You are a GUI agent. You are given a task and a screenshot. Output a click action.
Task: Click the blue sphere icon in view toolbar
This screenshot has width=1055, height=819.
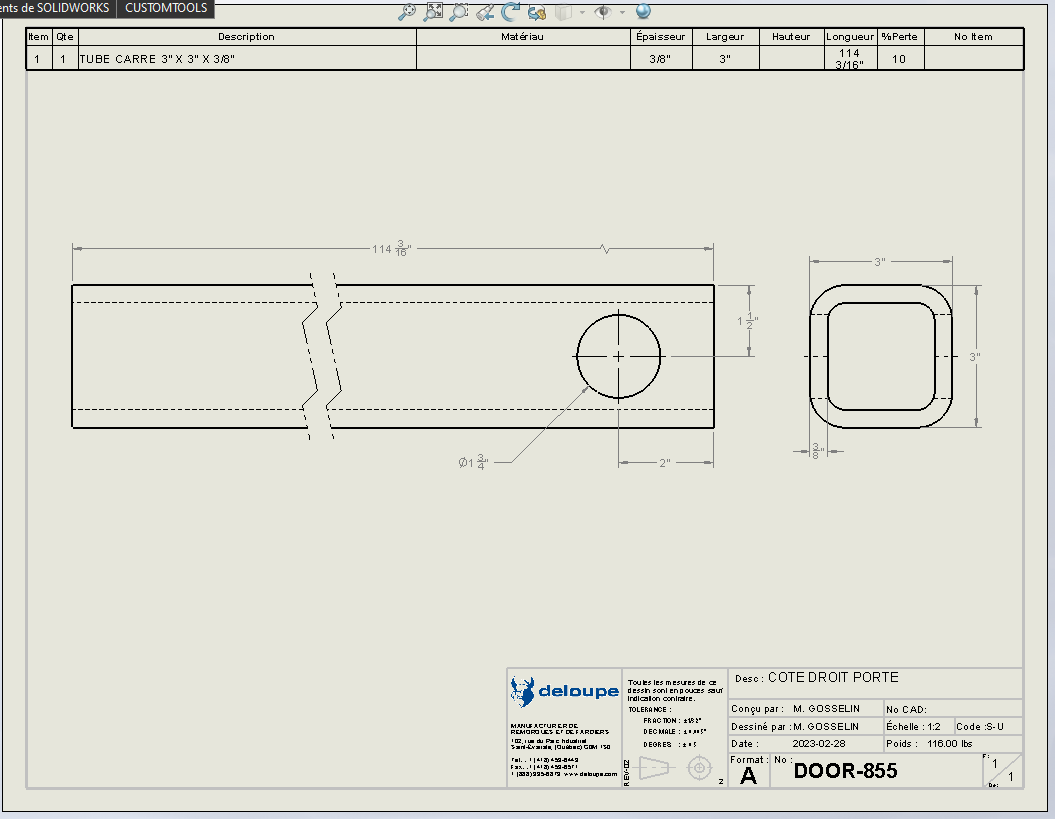(643, 12)
